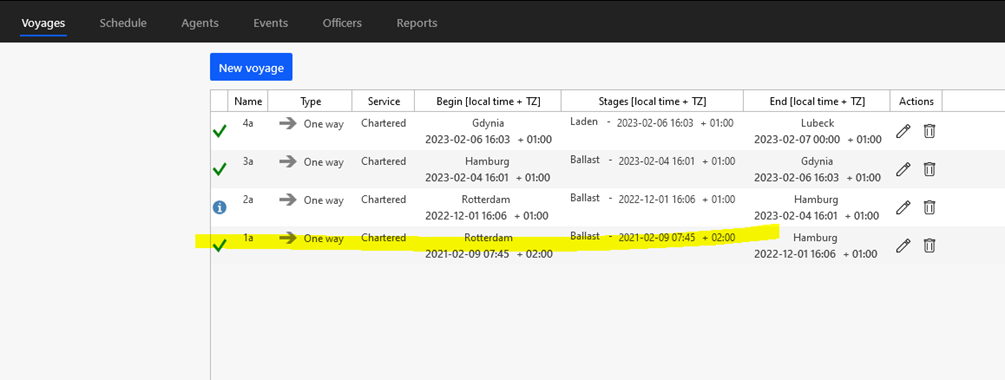The width and height of the screenshot is (1005, 380).
Task: Click green checkmark status of voyage 3a
Action: coord(219,169)
